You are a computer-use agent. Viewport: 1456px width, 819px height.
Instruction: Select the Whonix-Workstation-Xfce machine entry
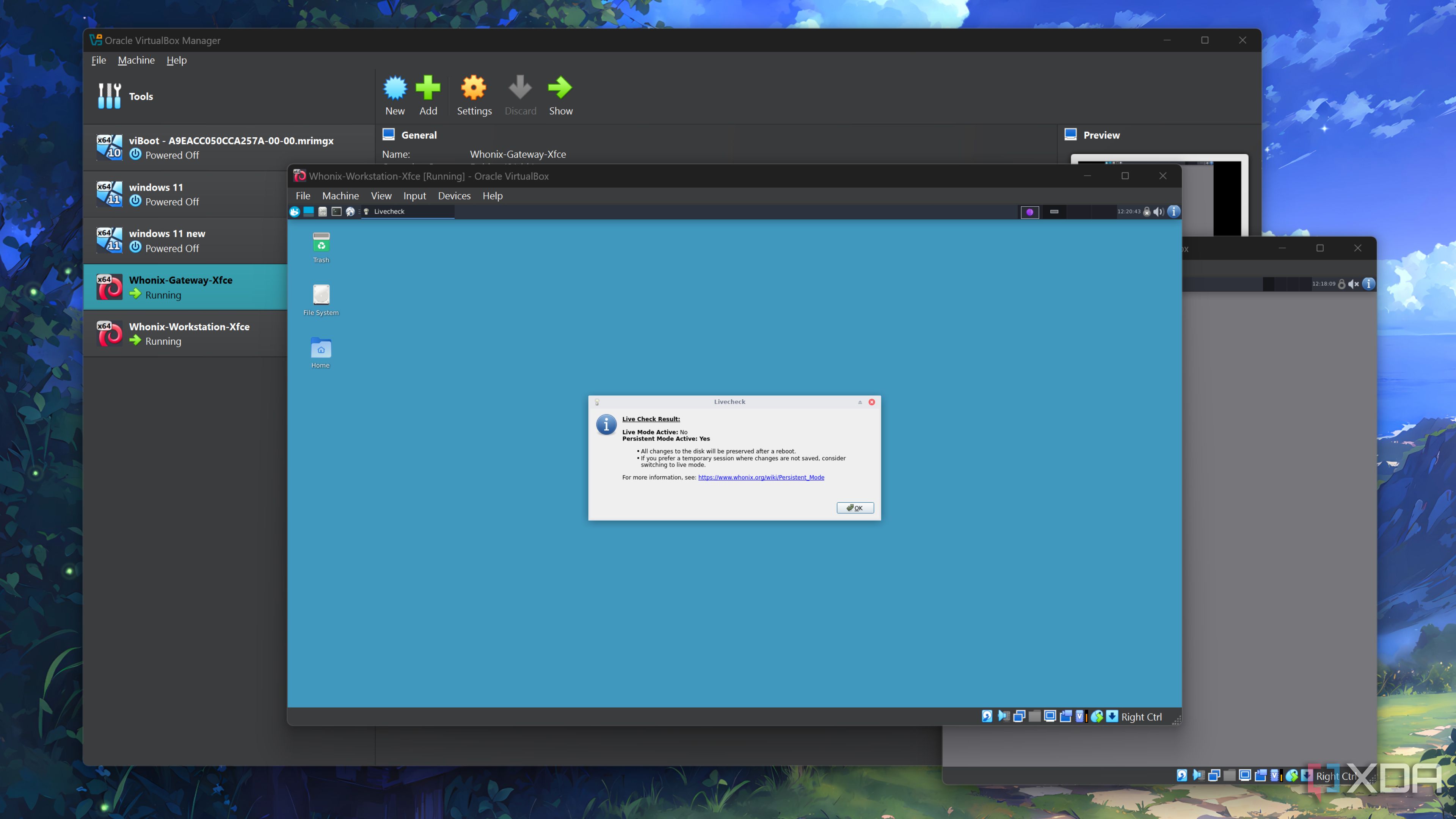click(x=189, y=334)
